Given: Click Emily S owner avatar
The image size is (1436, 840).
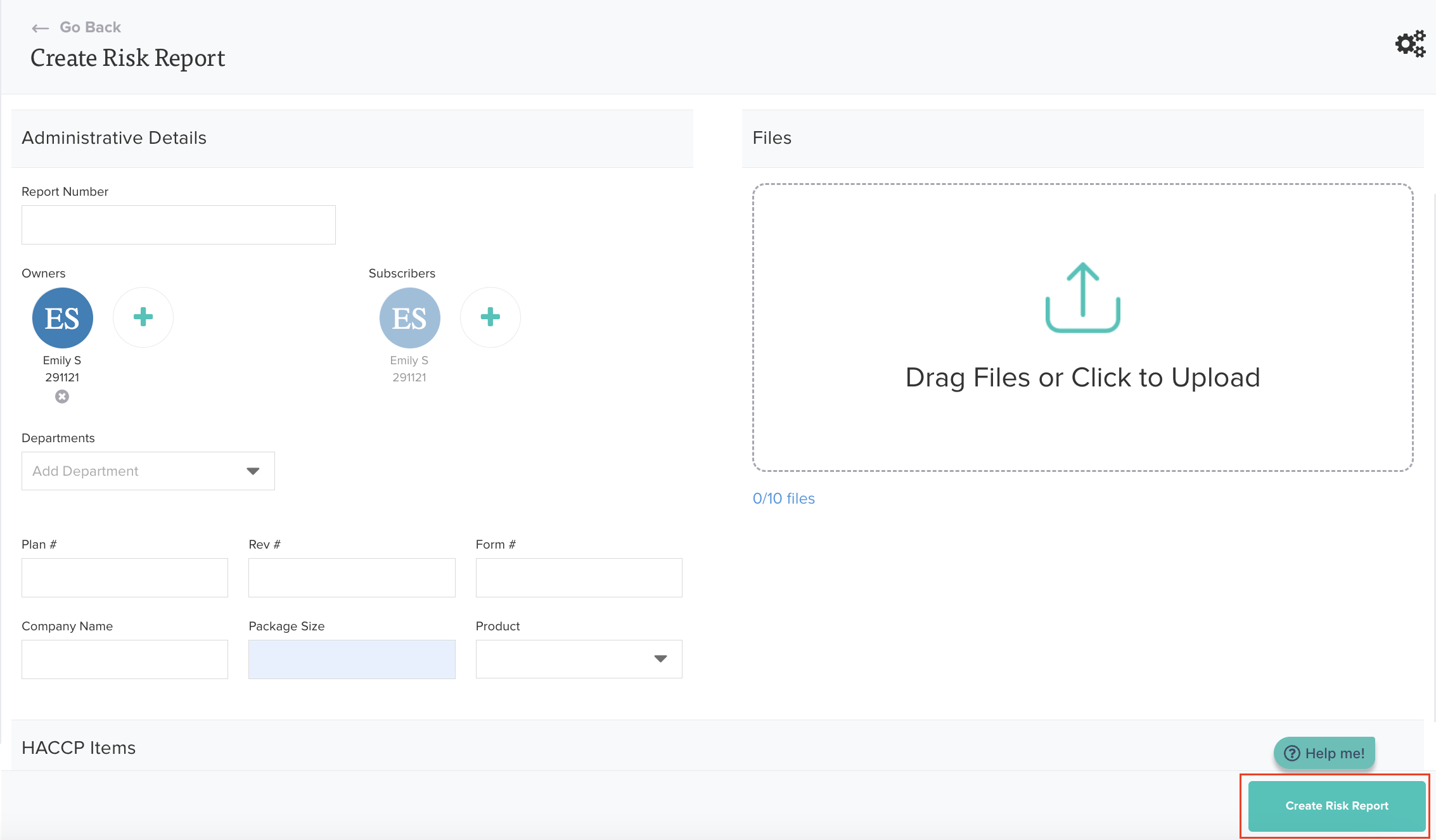Looking at the screenshot, I should [x=63, y=317].
